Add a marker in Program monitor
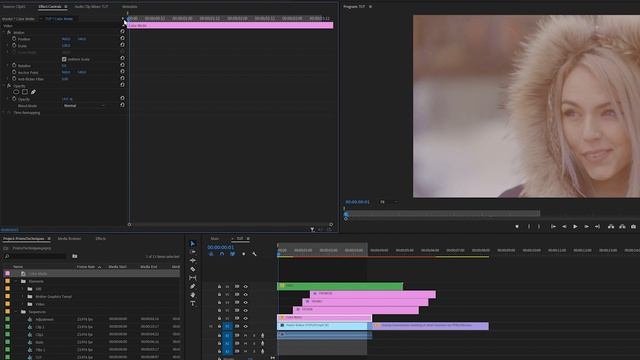Viewport: 640px width, 360px height. tap(517, 227)
